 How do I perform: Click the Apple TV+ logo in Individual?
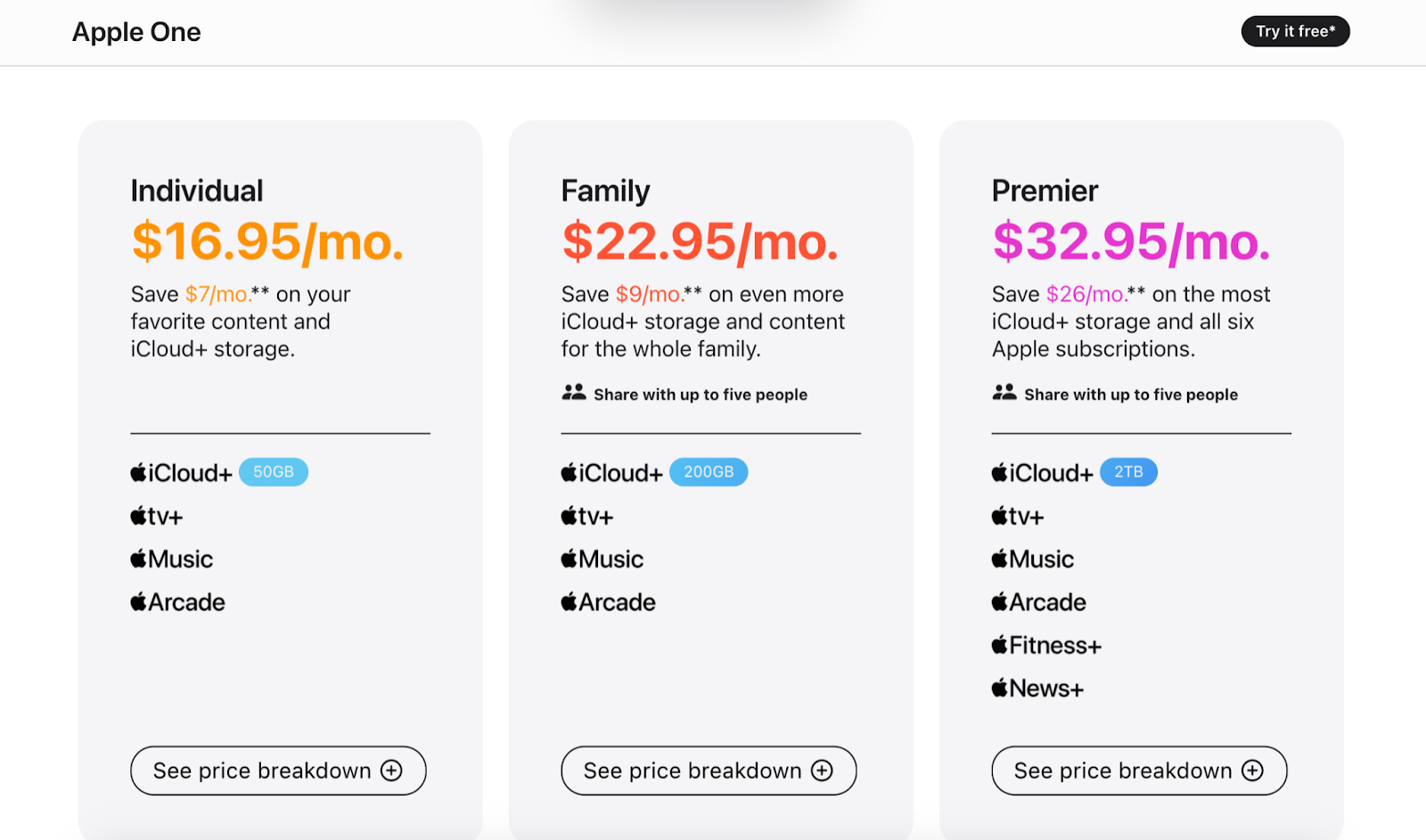pos(156,516)
